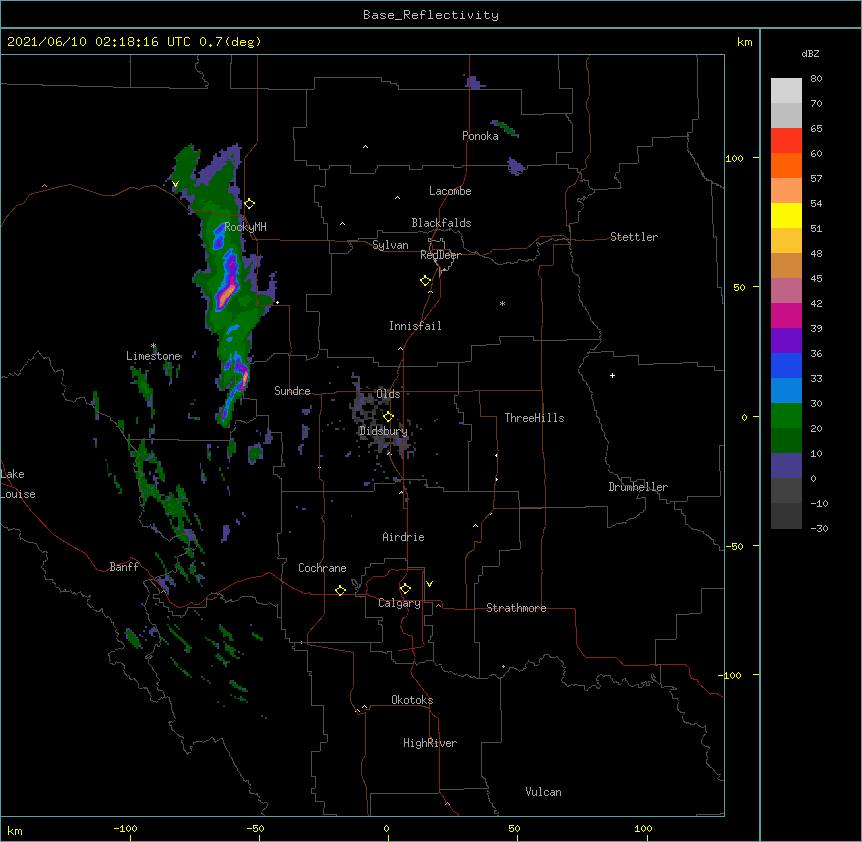Click the km unit label at the horizontal axis start
This screenshot has height=842, width=862.
click(x=15, y=831)
